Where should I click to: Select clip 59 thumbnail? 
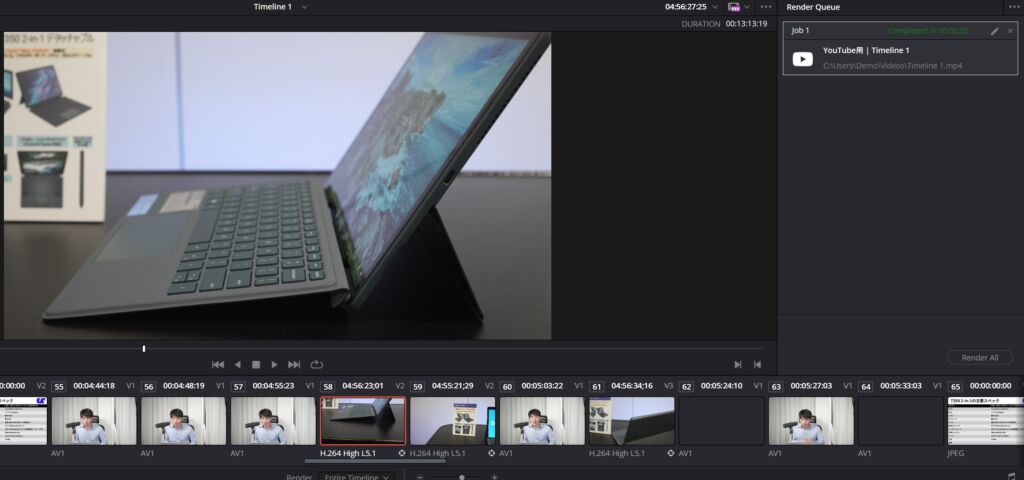pos(453,421)
